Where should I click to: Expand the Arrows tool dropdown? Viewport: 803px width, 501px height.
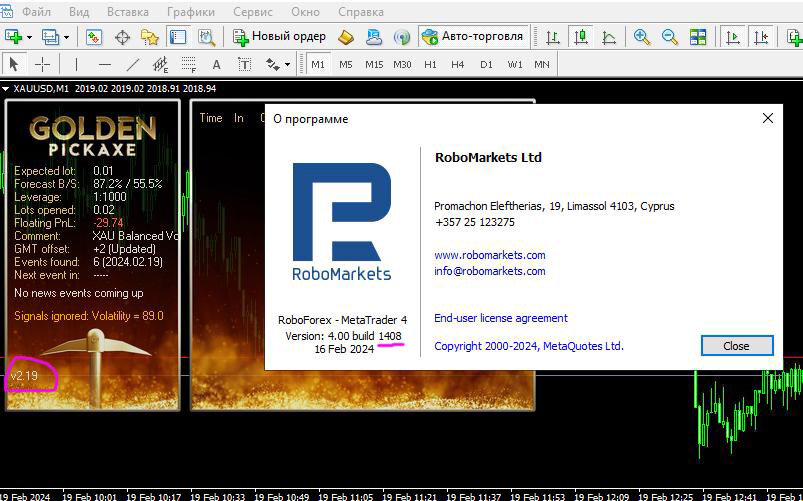point(287,65)
